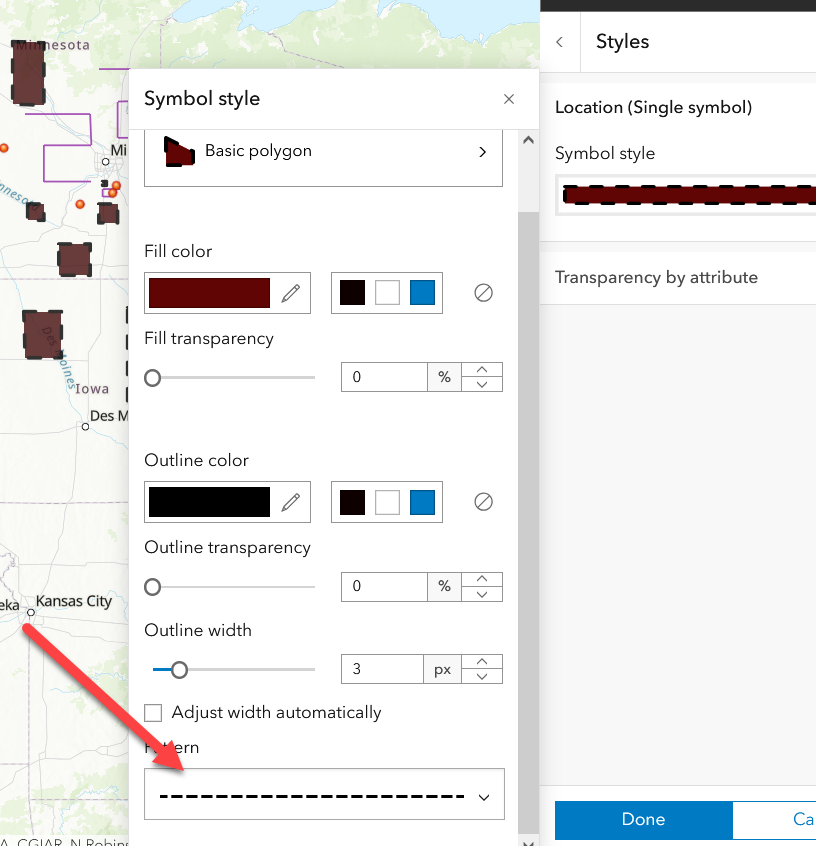Select the white preset outline color swatch
816x846 pixels.
point(387,501)
